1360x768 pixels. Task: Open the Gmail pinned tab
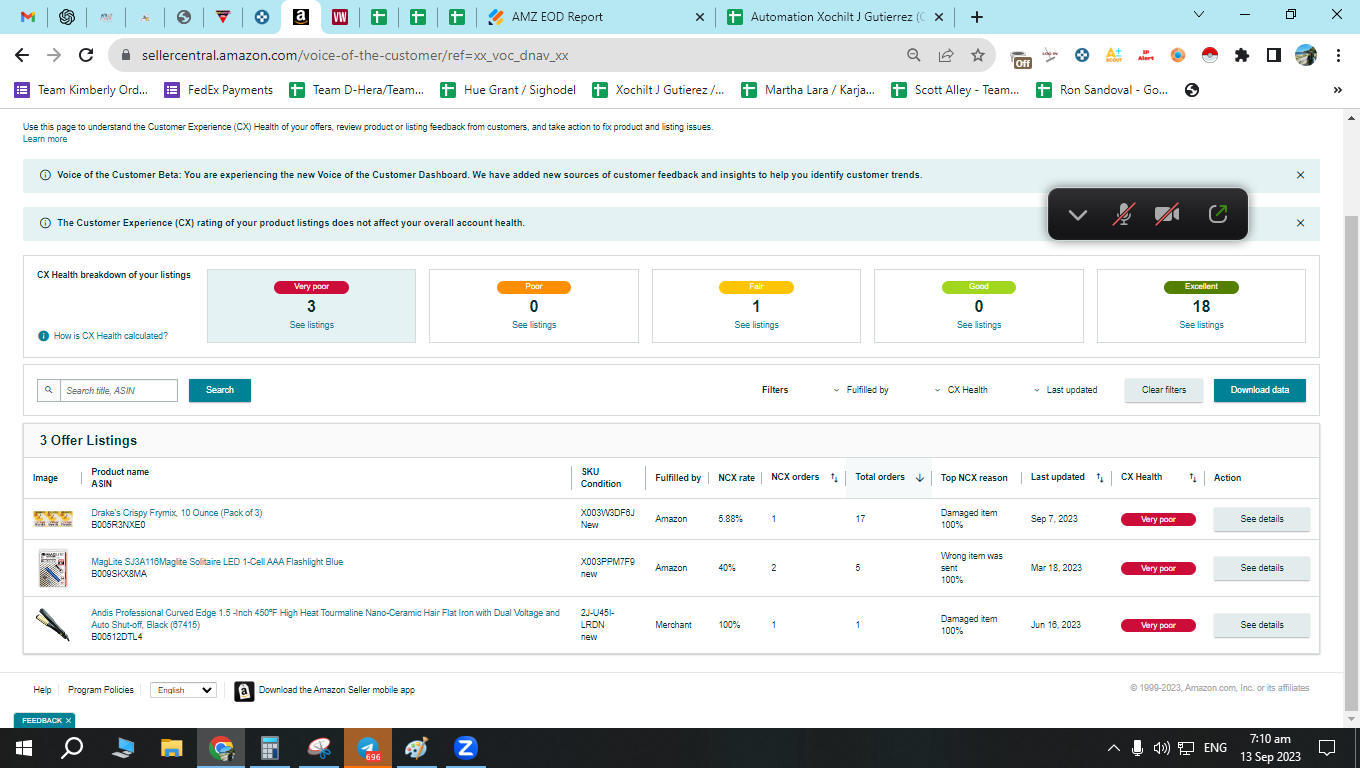28,17
